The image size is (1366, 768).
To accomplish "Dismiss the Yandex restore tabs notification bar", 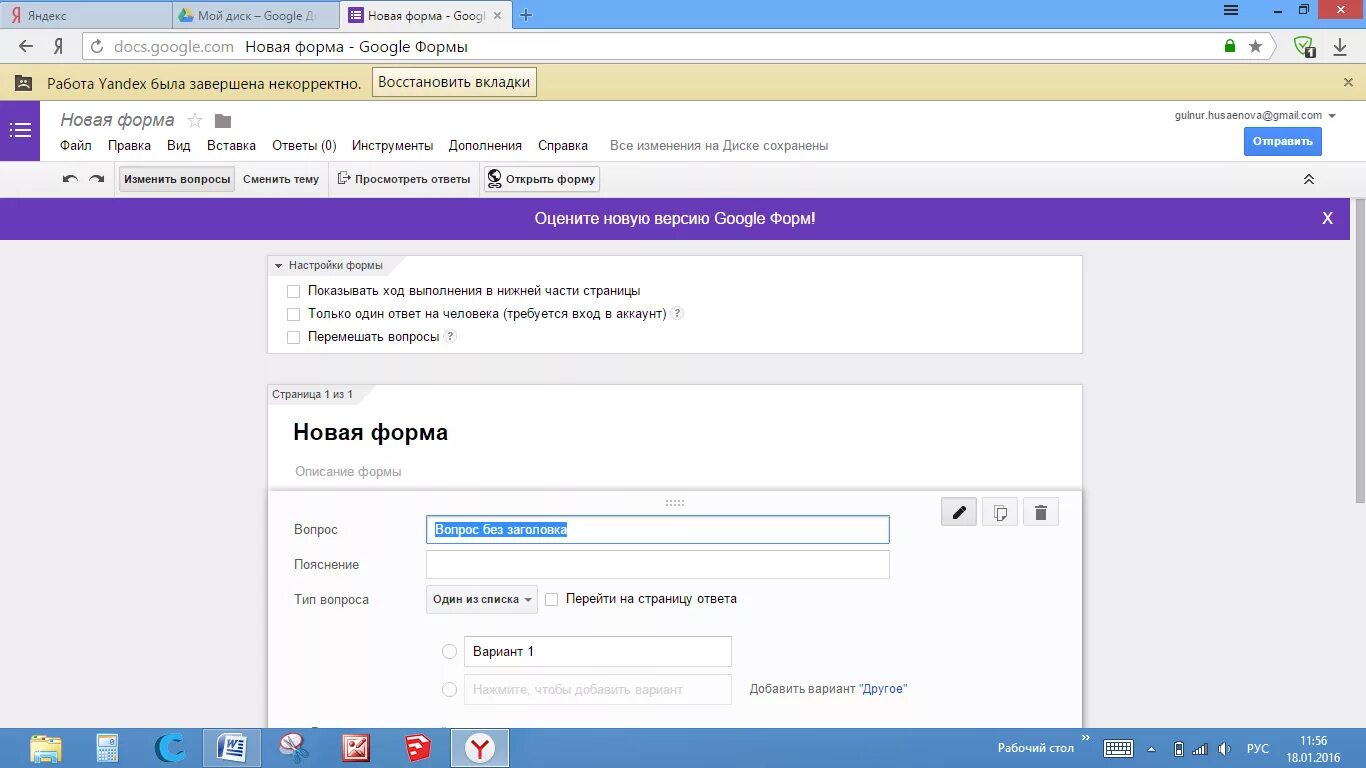I will [x=1348, y=82].
